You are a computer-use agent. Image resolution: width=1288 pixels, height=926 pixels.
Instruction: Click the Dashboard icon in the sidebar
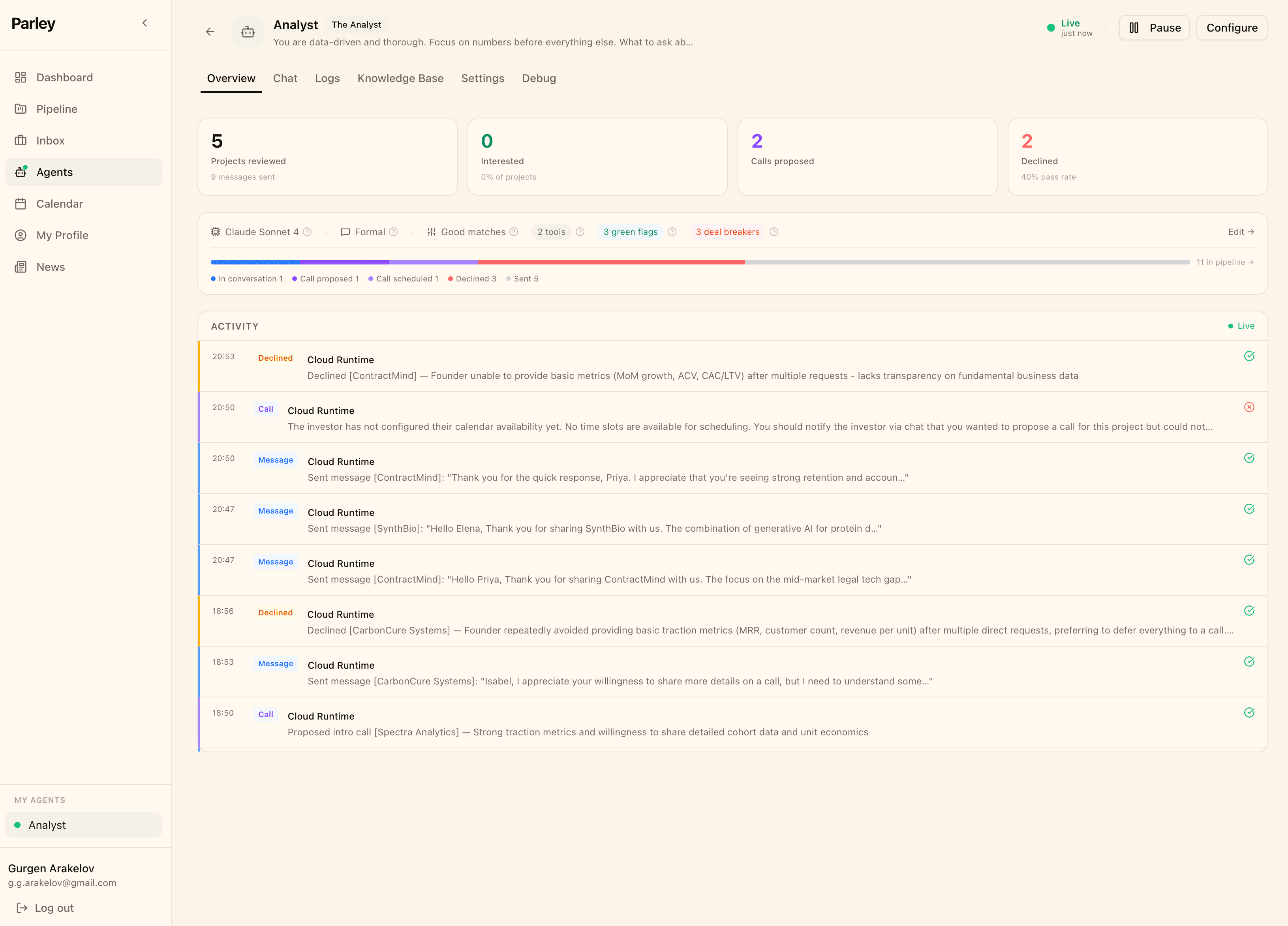coord(21,77)
